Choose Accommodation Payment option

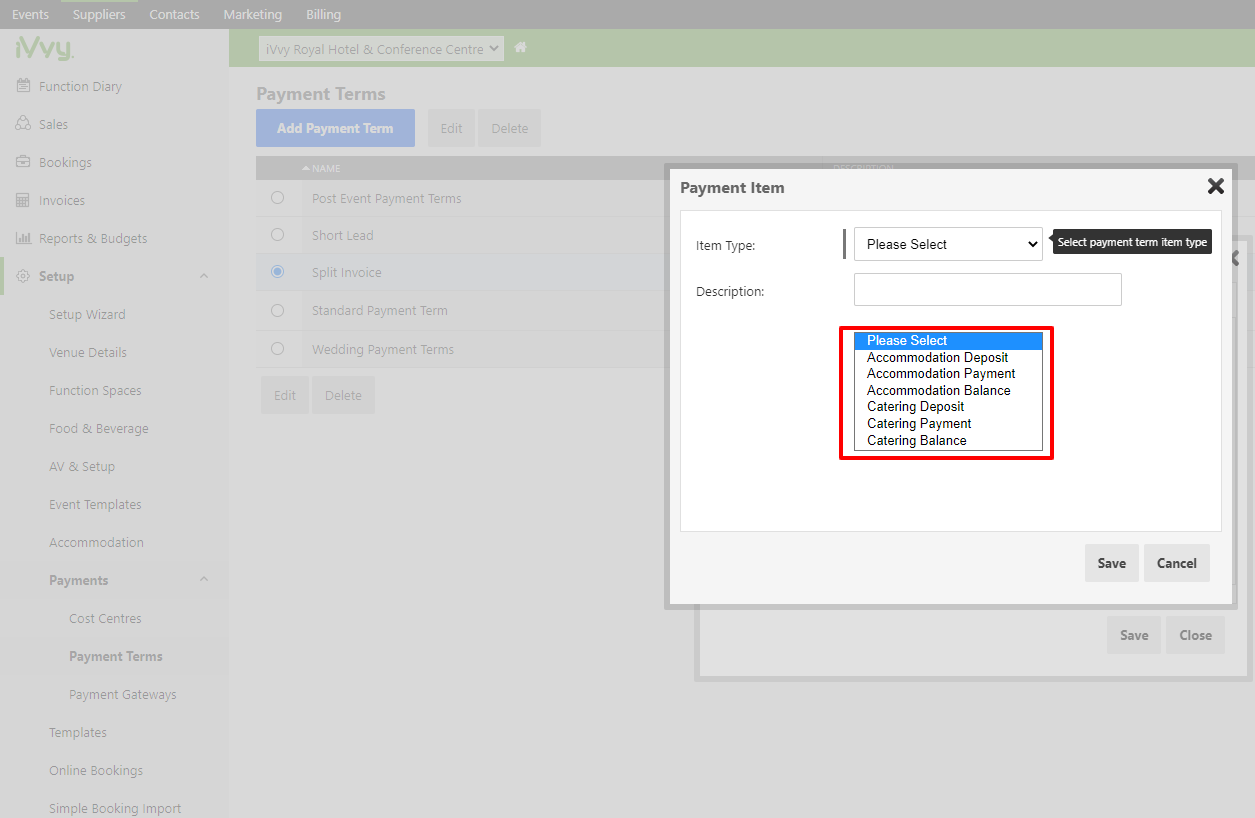pos(948,373)
